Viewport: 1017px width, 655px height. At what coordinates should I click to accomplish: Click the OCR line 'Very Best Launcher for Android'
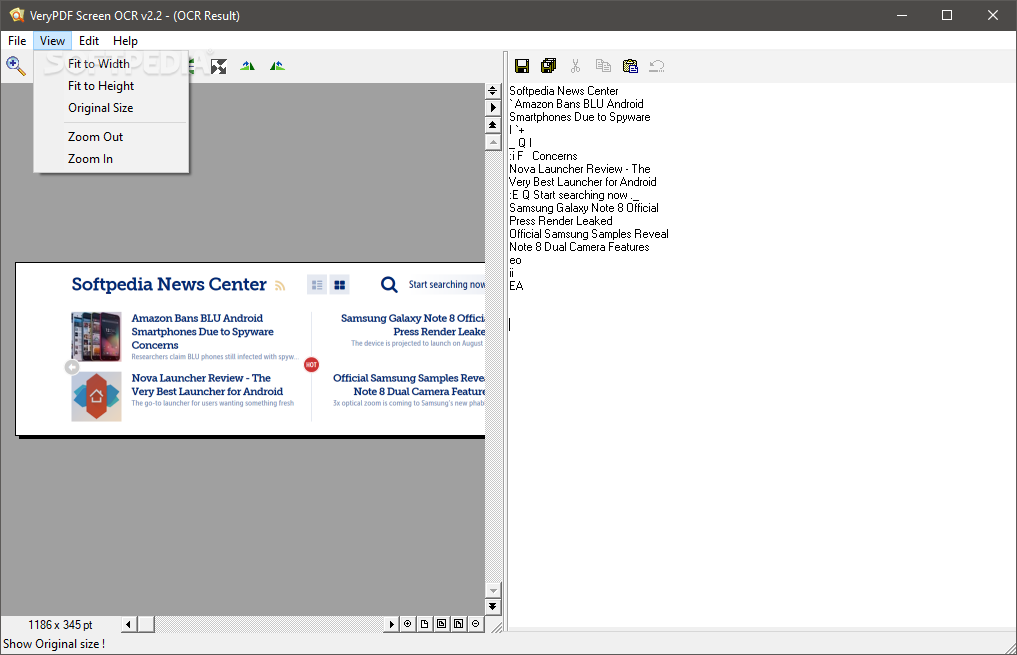(x=582, y=182)
